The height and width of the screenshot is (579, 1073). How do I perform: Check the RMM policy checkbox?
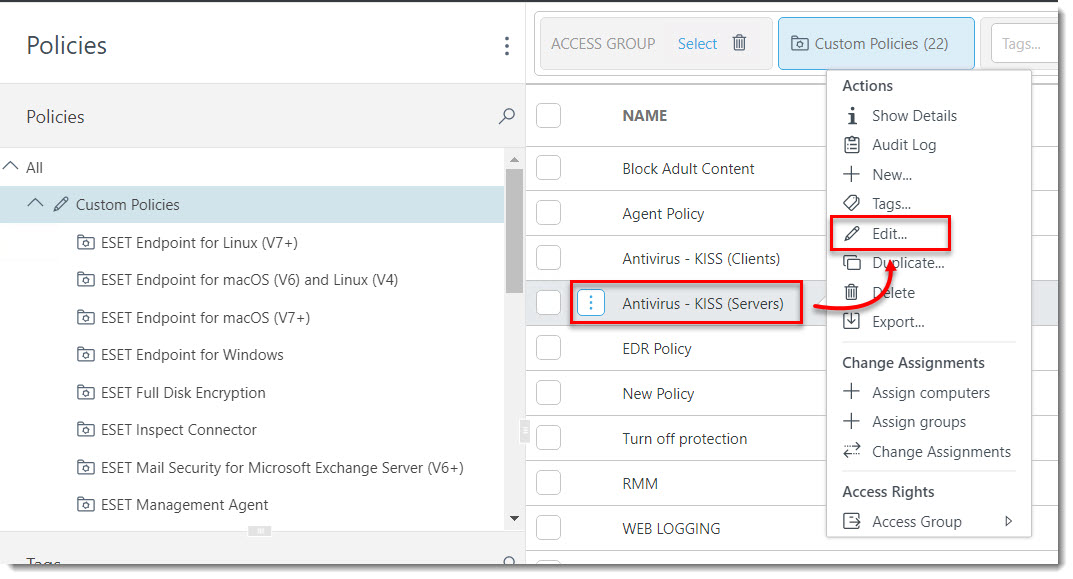coord(548,483)
